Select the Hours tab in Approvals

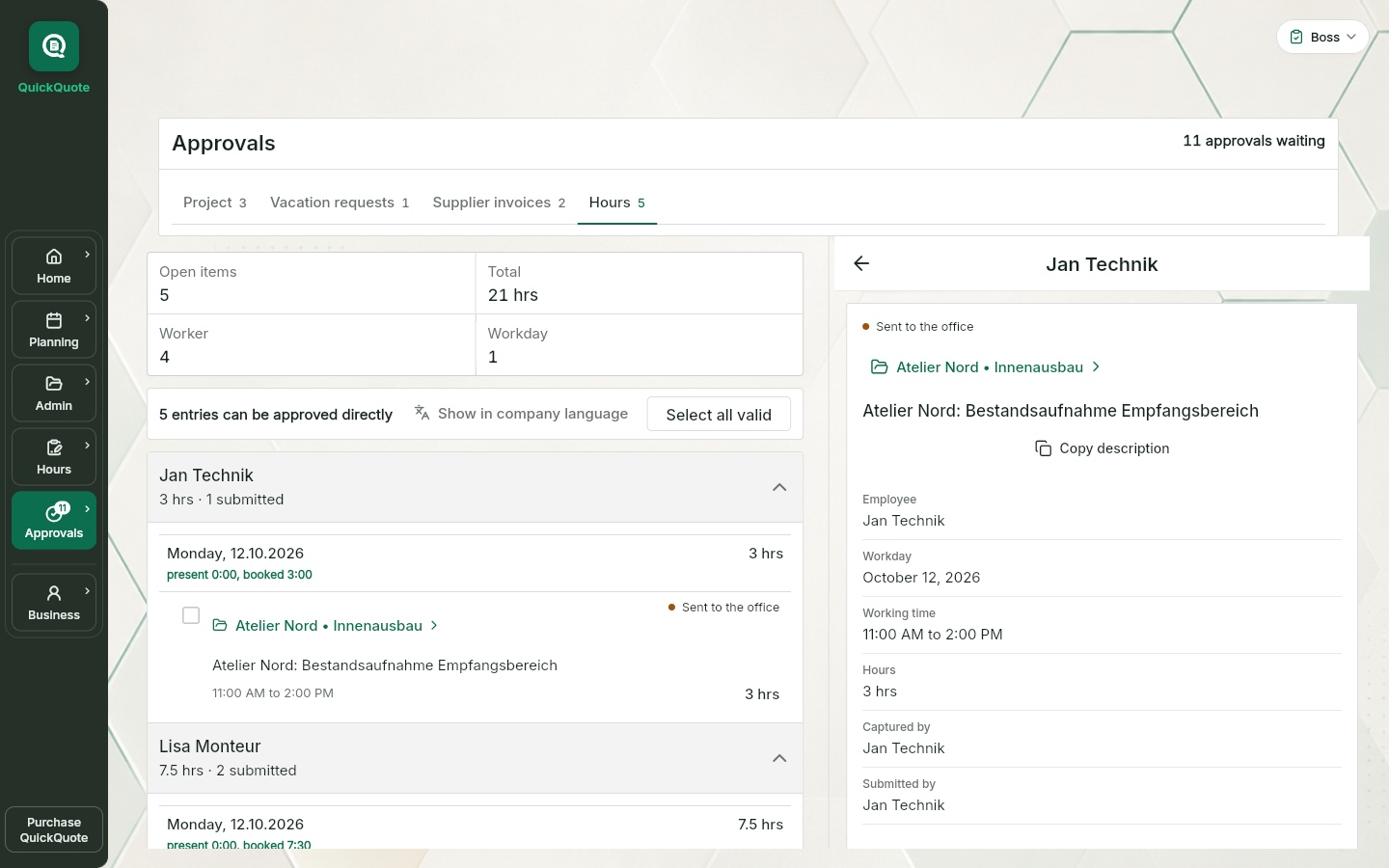(x=617, y=203)
